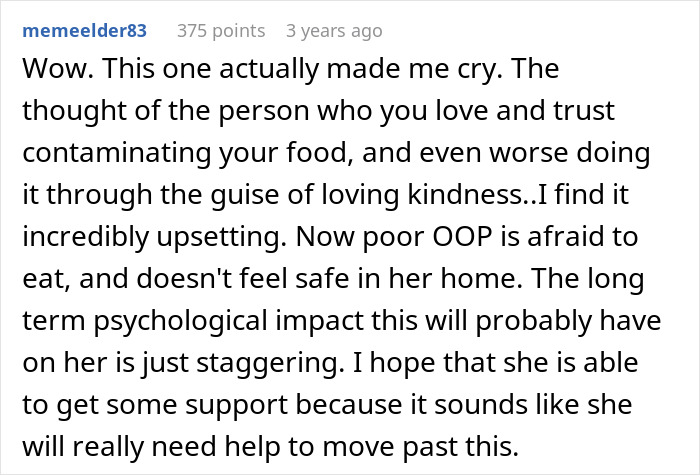
Task: Click the word contaminating in the comment
Action: [x=116, y=153]
